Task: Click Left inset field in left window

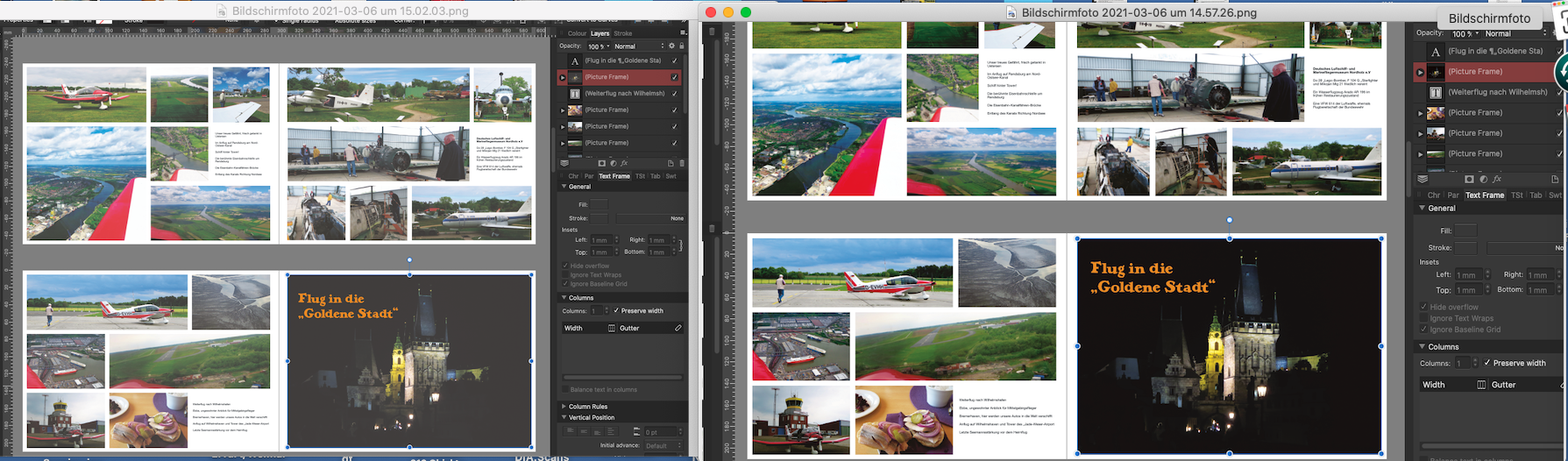Action: pyautogui.click(x=601, y=239)
